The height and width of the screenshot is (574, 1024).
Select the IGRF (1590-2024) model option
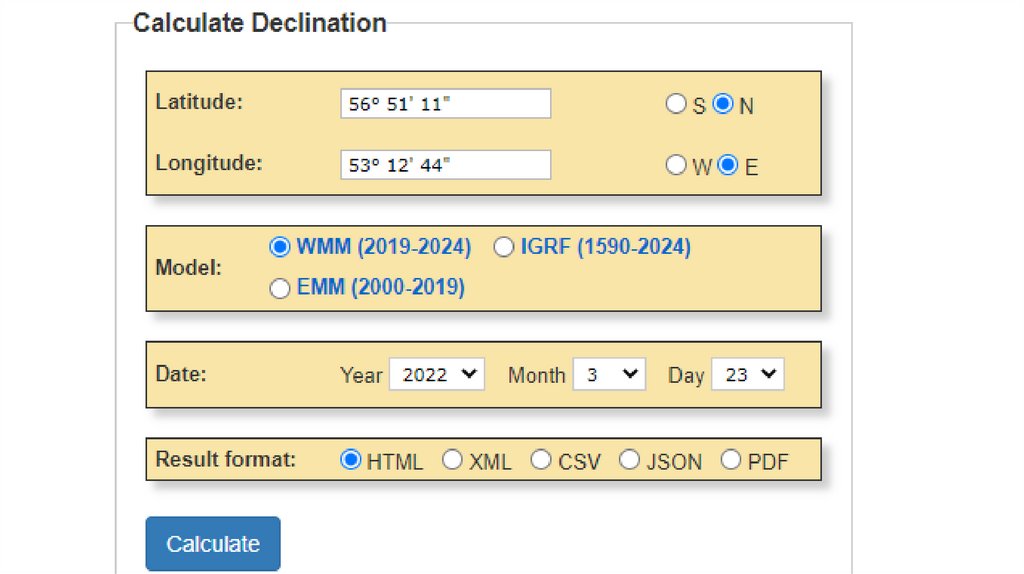point(504,246)
